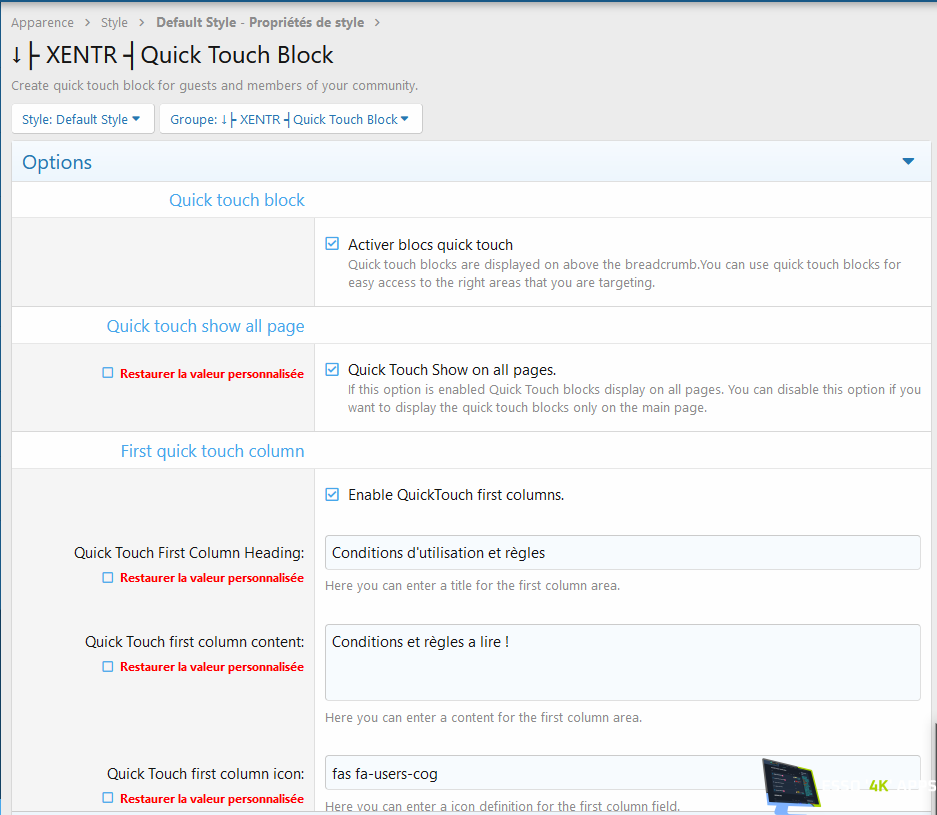This screenshot has width=937, height=815.
Task: Uncheck "Enable QuickTouch first columns"
Action: tap(331, 494)
